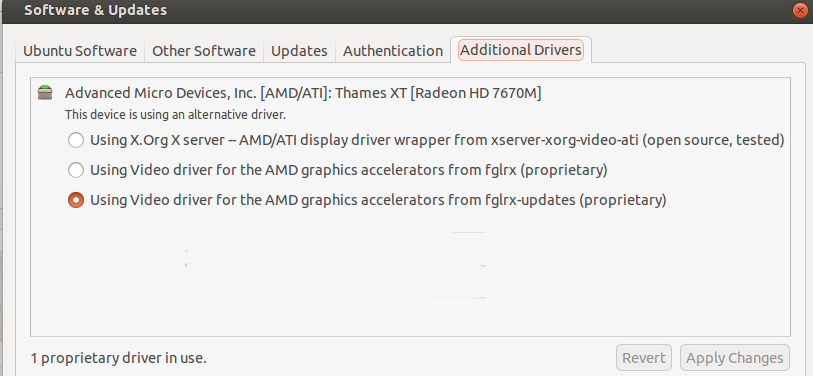Choose the fglrx proprietary driver radio button

[x=76, y=170]
